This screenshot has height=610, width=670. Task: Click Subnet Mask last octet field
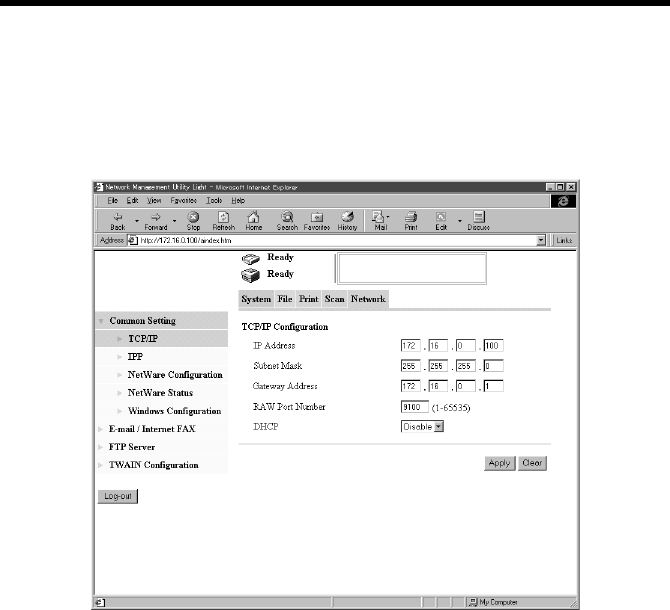[x=494, y=366]
